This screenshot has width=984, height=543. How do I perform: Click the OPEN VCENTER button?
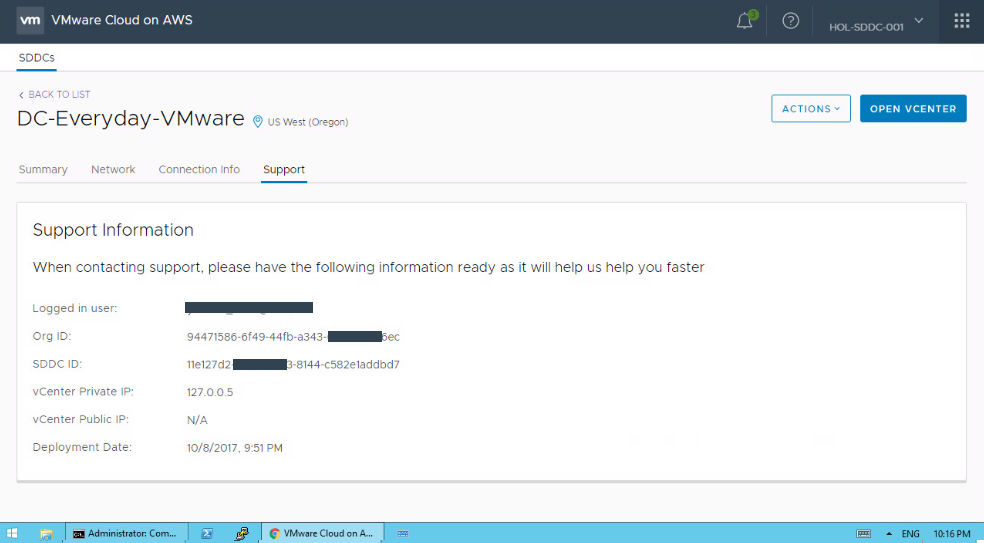[913, 109]
